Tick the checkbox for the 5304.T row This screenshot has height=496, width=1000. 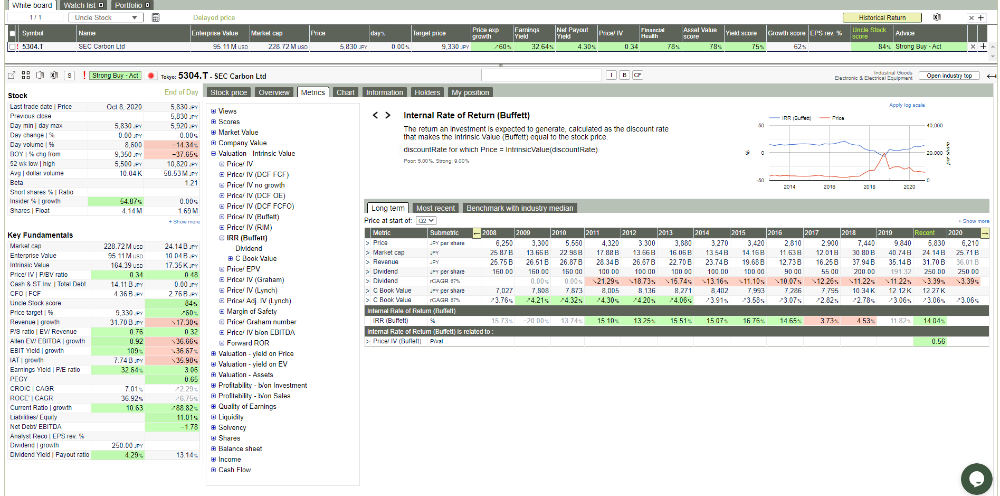[13, 46]
